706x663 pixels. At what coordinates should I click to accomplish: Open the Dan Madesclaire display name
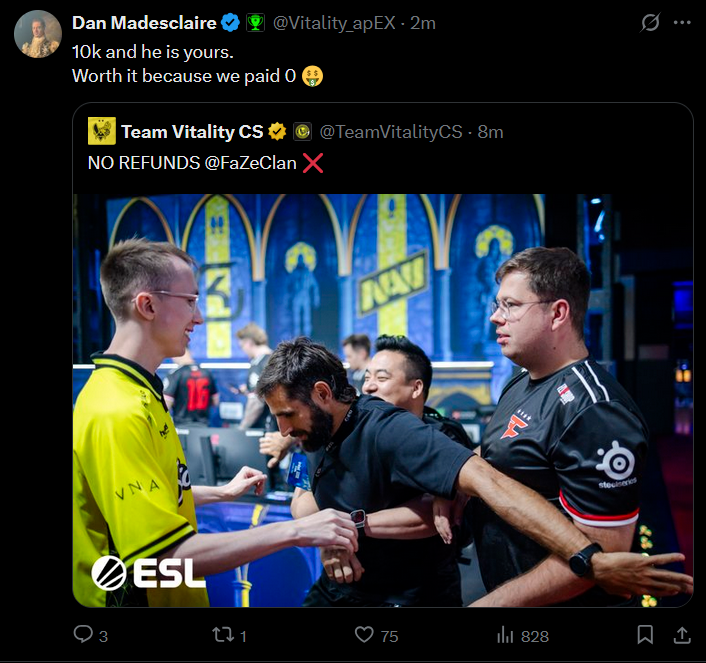pos(145,23)
